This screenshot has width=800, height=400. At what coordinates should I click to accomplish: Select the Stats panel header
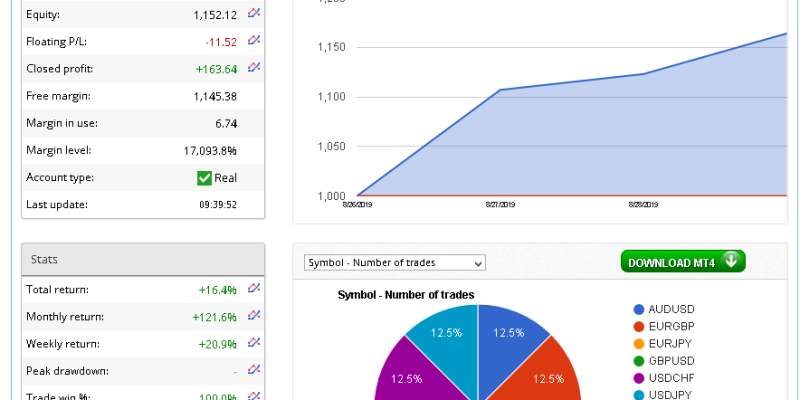(x=143, y=260)
